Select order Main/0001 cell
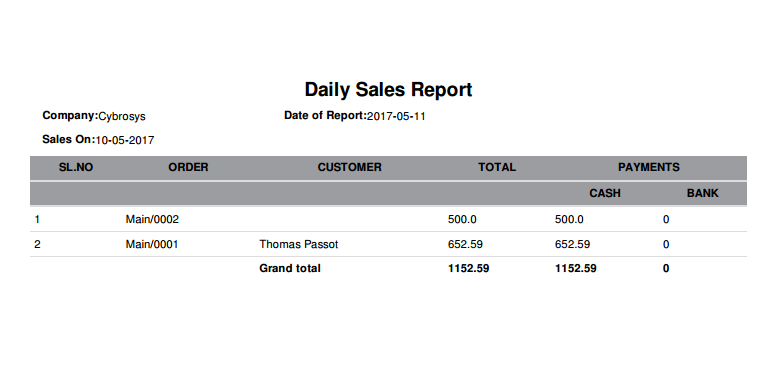 tap(152, 244)
